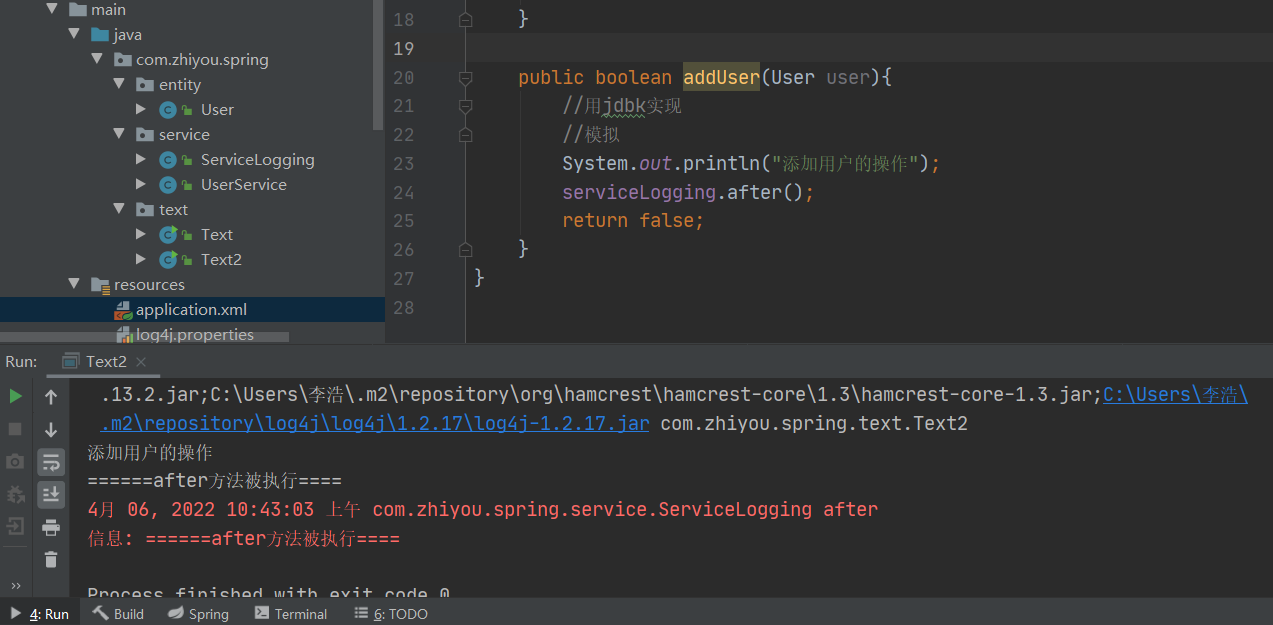Select UserService class in project tree
Screen dimensions: 1273x625
click(x=243, y=184)
